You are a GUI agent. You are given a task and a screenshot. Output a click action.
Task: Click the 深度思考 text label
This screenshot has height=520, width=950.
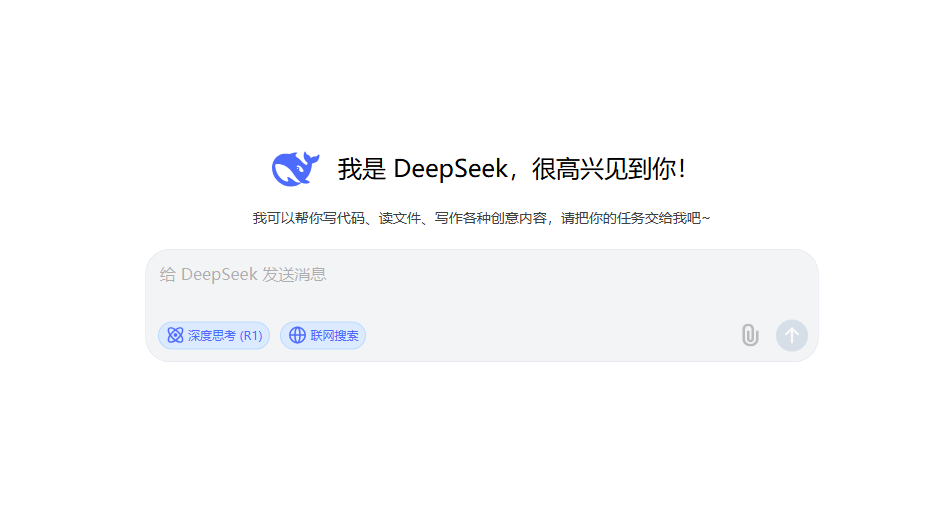point(211,336)
